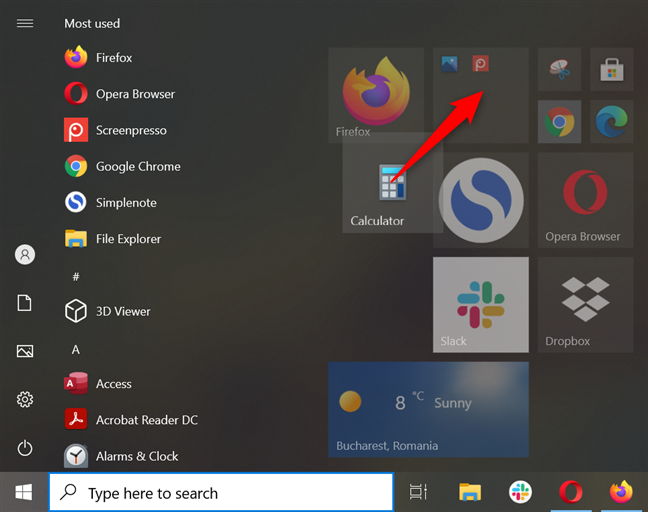Click the Type here to search box
Screen dimensions: 648x512
pos(221,492)
